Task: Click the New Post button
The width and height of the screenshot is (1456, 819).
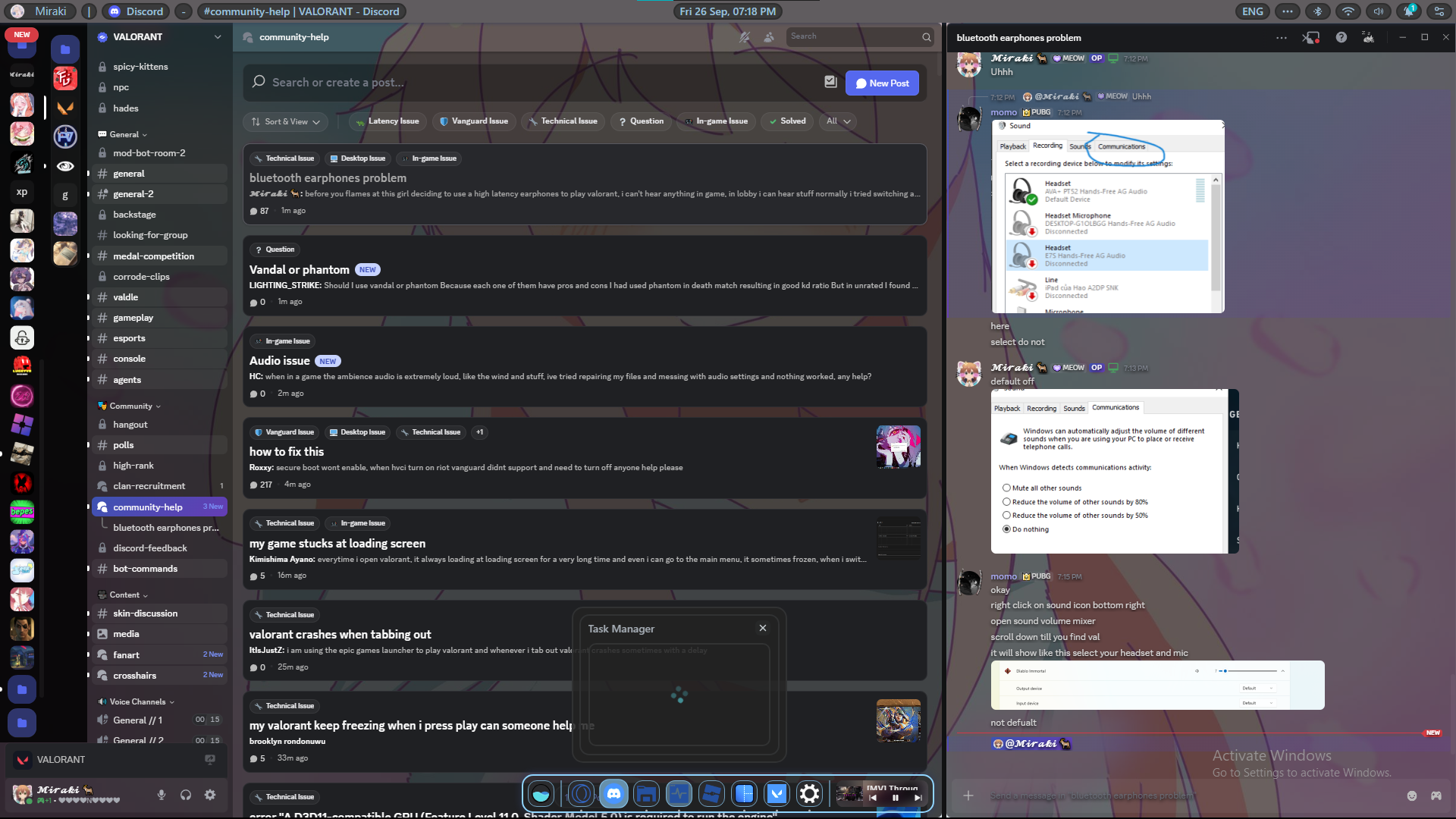Action: [882, 83]
